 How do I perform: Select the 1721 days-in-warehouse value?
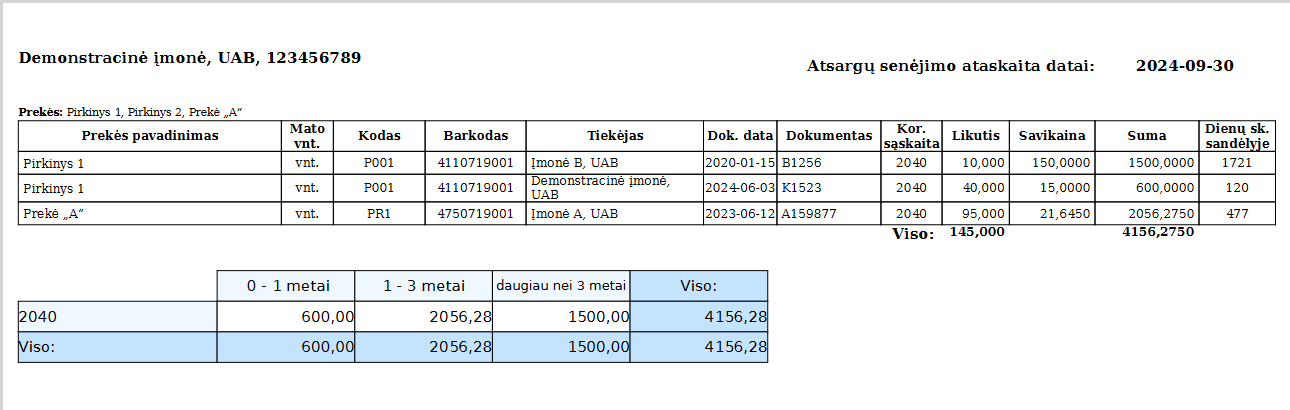click(1237, 162)
